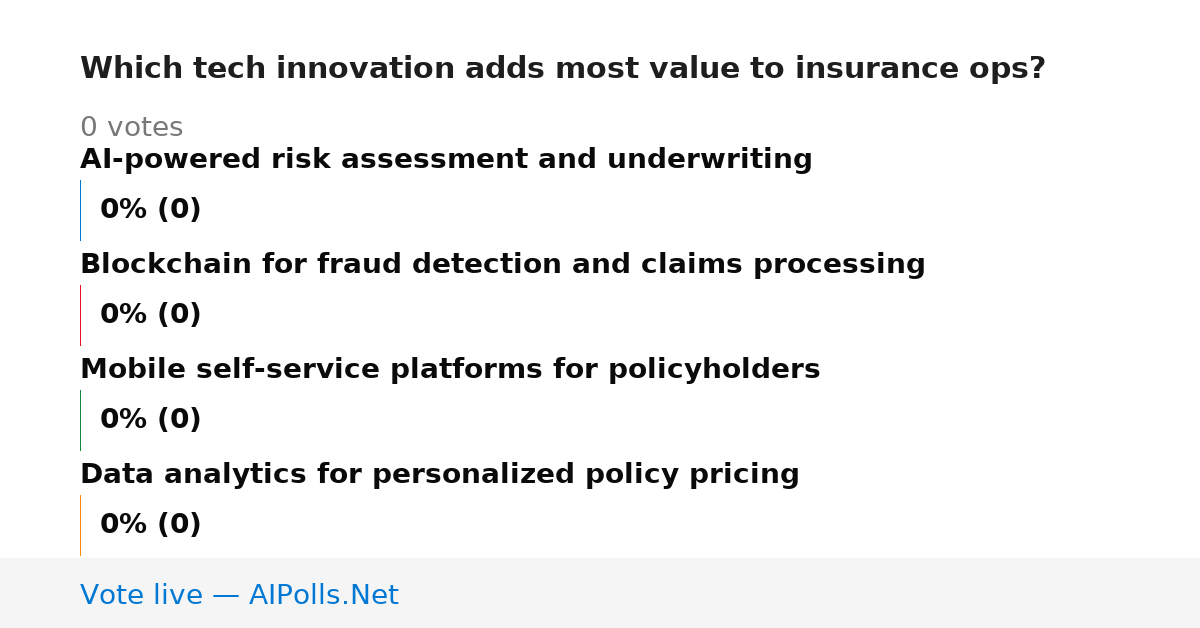Screen dimensions: 1200x628
Task: Select AI-powered risk assessment and underwriting option
Action: (446, 160)
